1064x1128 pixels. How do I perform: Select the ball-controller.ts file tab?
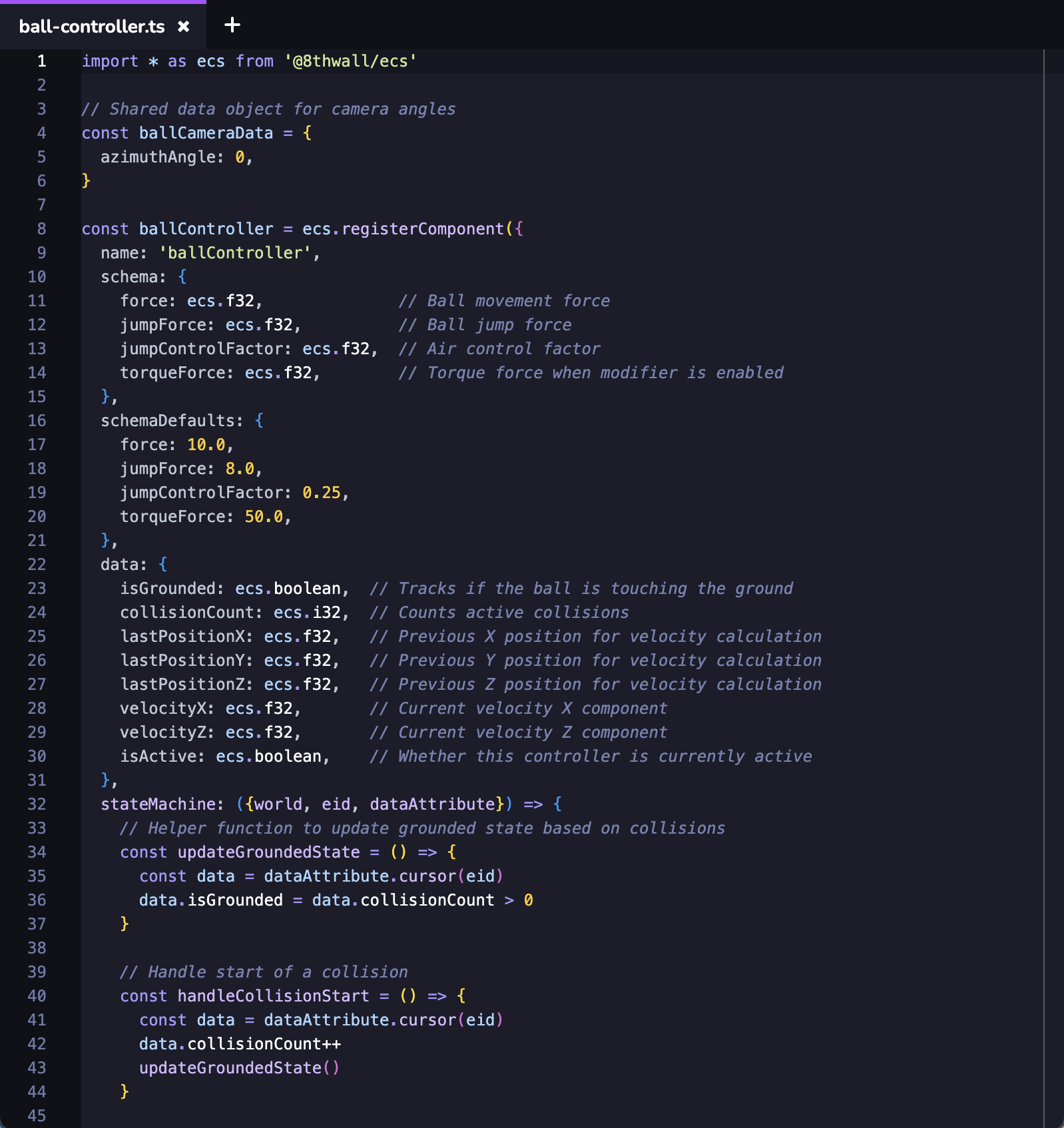tap(92, 26)
